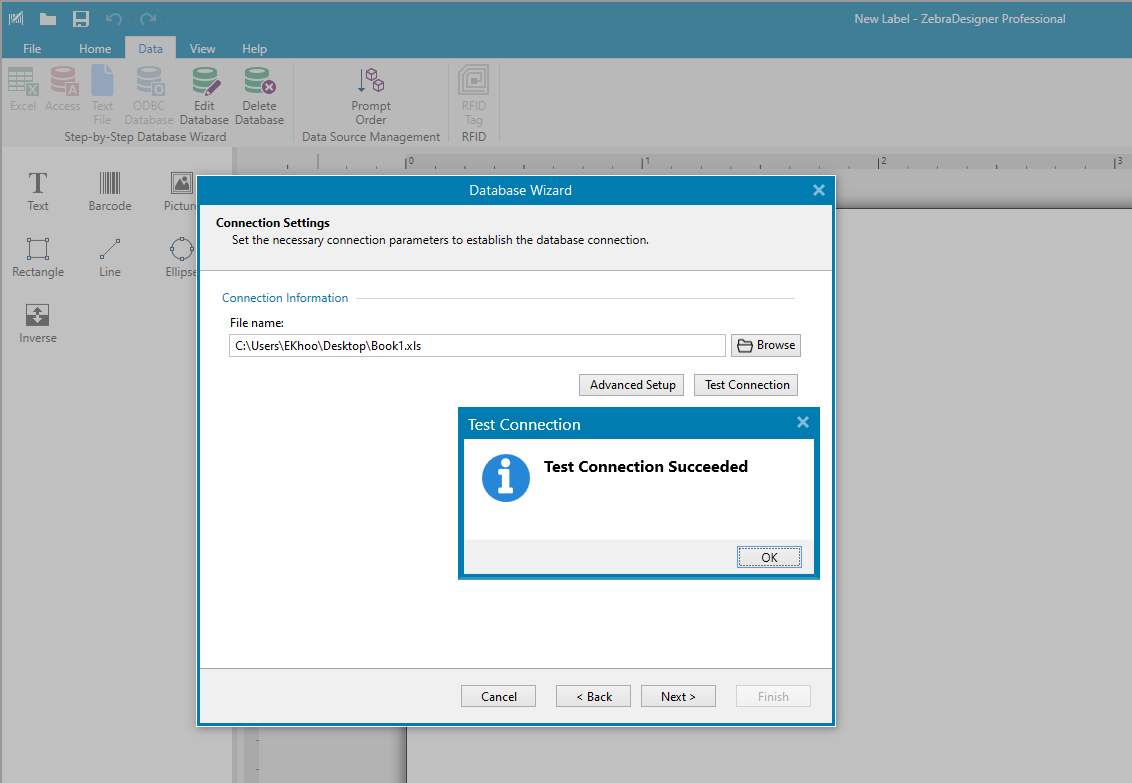Click the blue information icon in popup
The image size is (1132, 783).
tap(505, 478)
